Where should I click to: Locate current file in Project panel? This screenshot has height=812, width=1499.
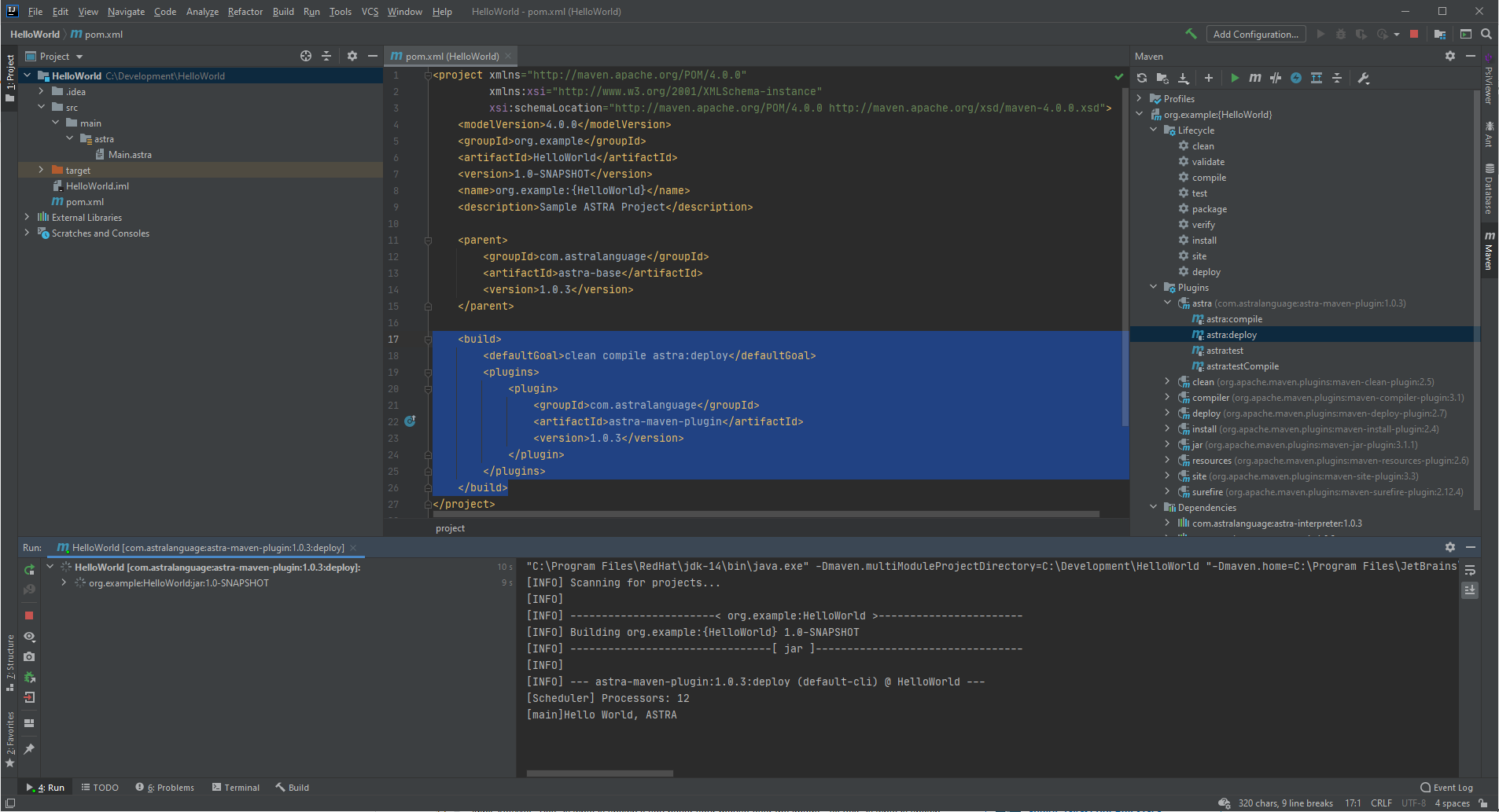[306, 56]
